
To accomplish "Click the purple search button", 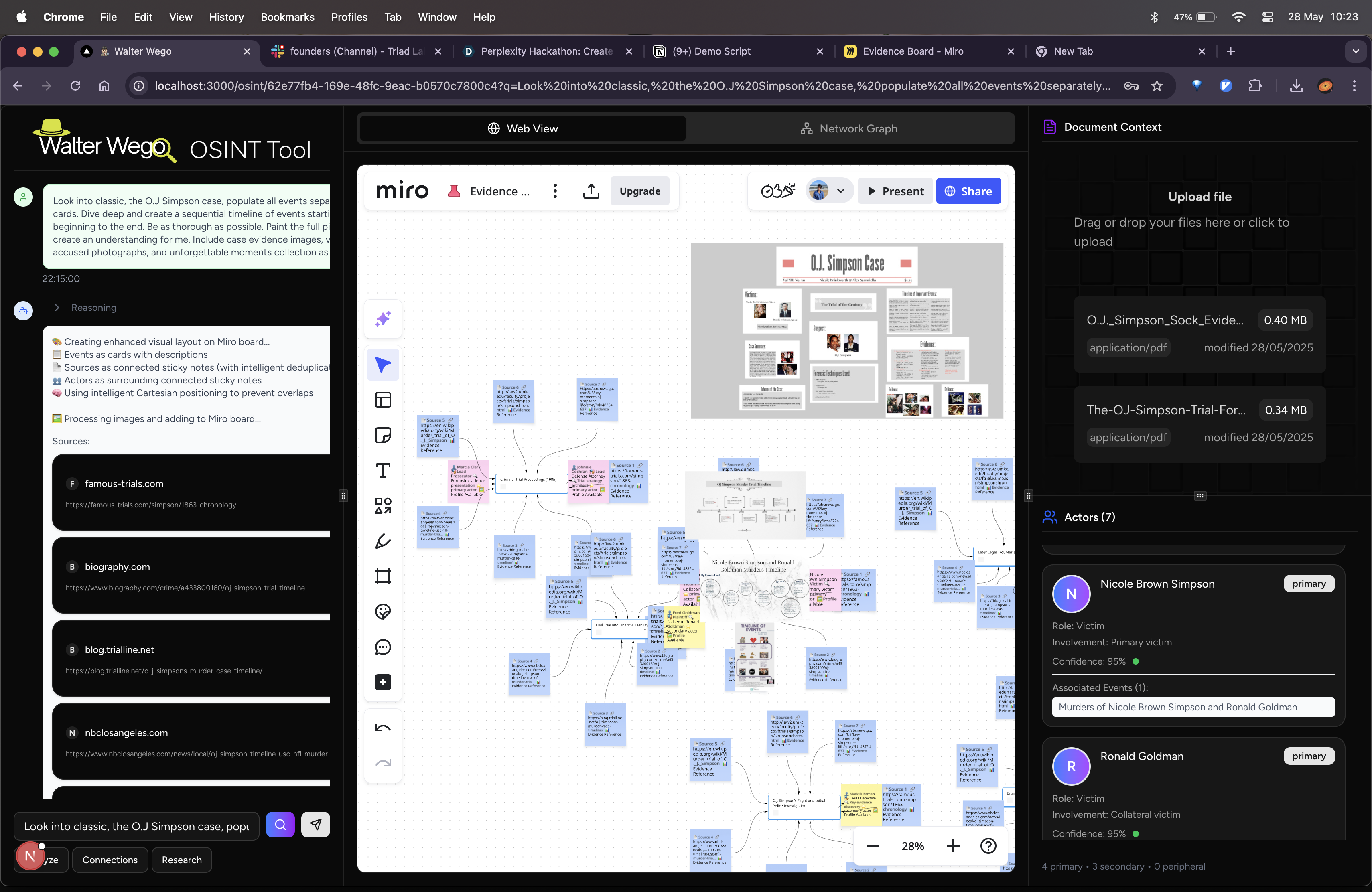I will (280, 825).
